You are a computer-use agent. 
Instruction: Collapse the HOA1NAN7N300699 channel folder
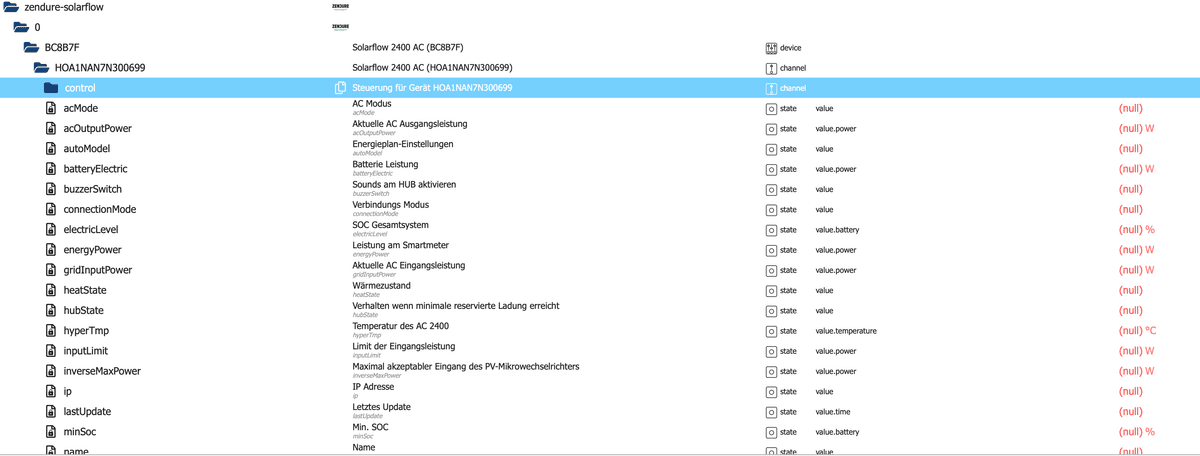coord(41,68)
